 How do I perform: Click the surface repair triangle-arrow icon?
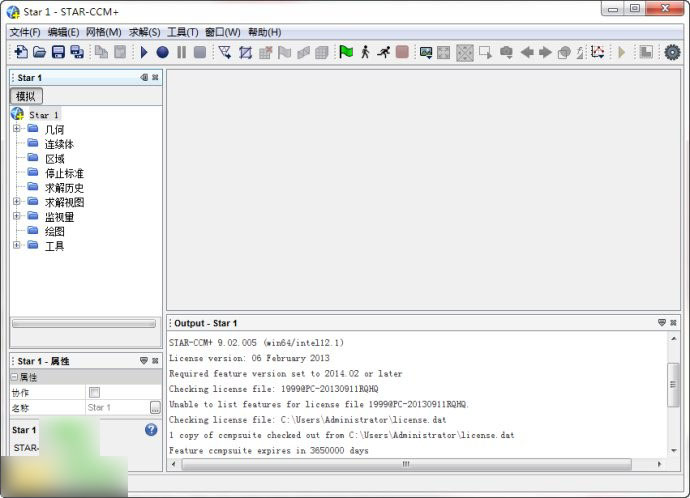point(225,52)
